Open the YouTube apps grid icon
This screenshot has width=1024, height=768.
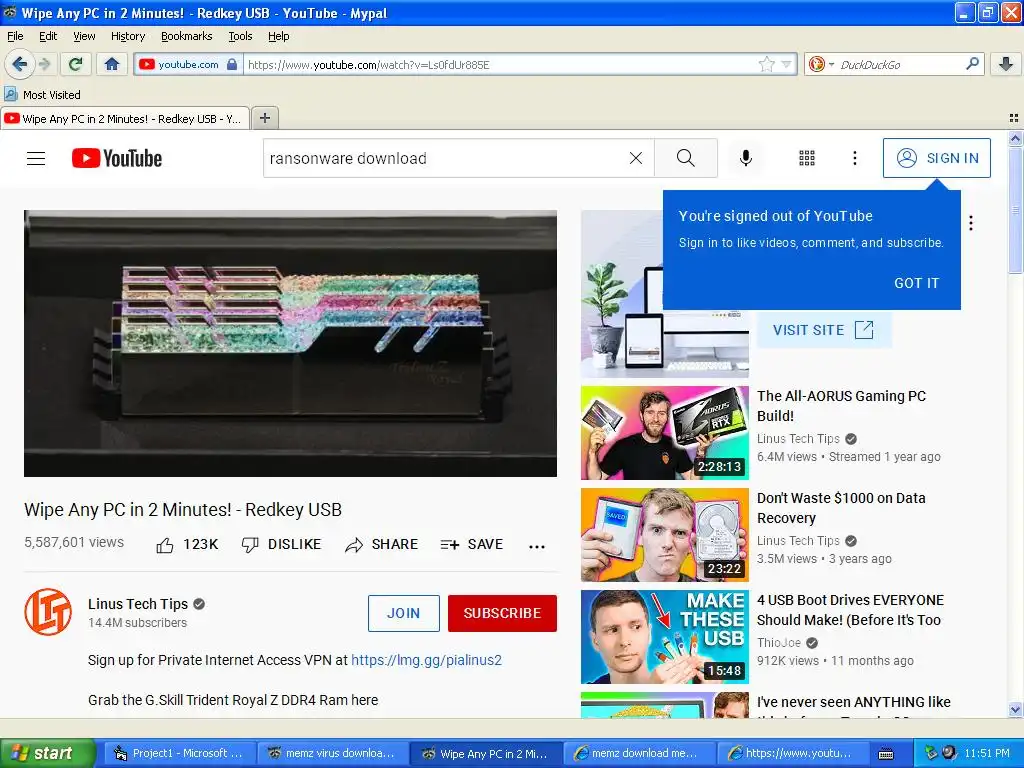click(x=807, y=158)
